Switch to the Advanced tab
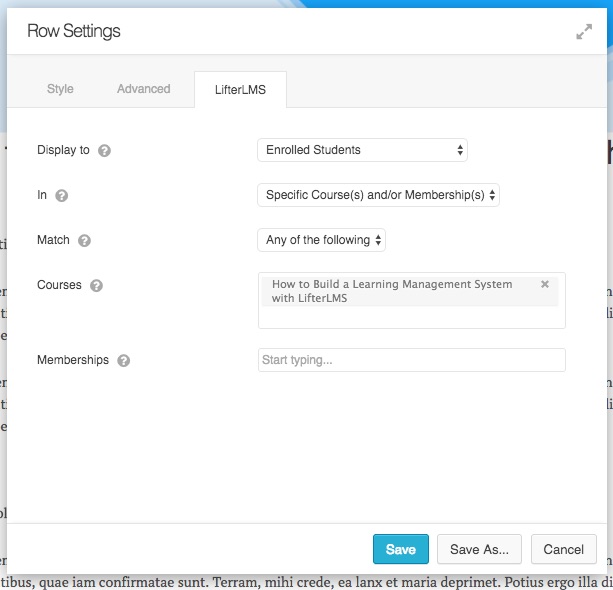The height and width of the screenshot is (590, 613). click(x=143, y=89)
